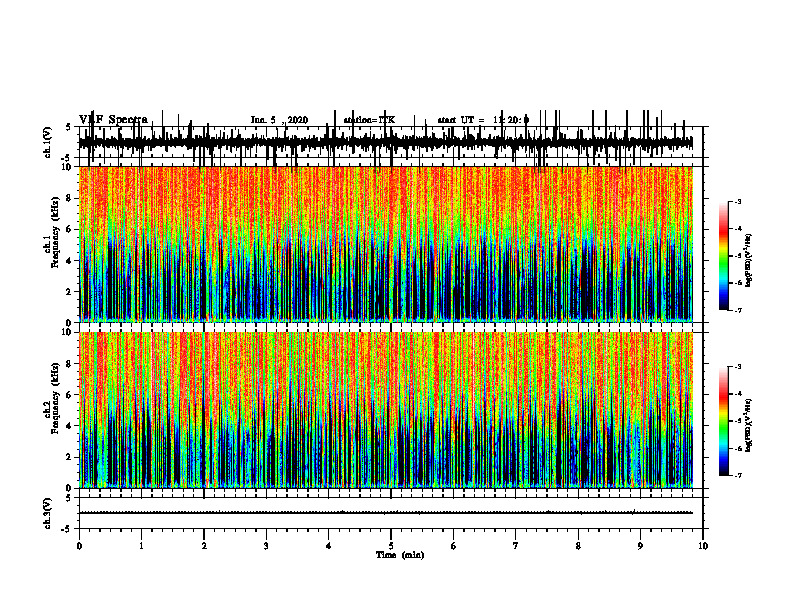Click the "-3" tick on ch.1 color bar
This screenshot has width=792, height=612.
click(x=738, y=201)
